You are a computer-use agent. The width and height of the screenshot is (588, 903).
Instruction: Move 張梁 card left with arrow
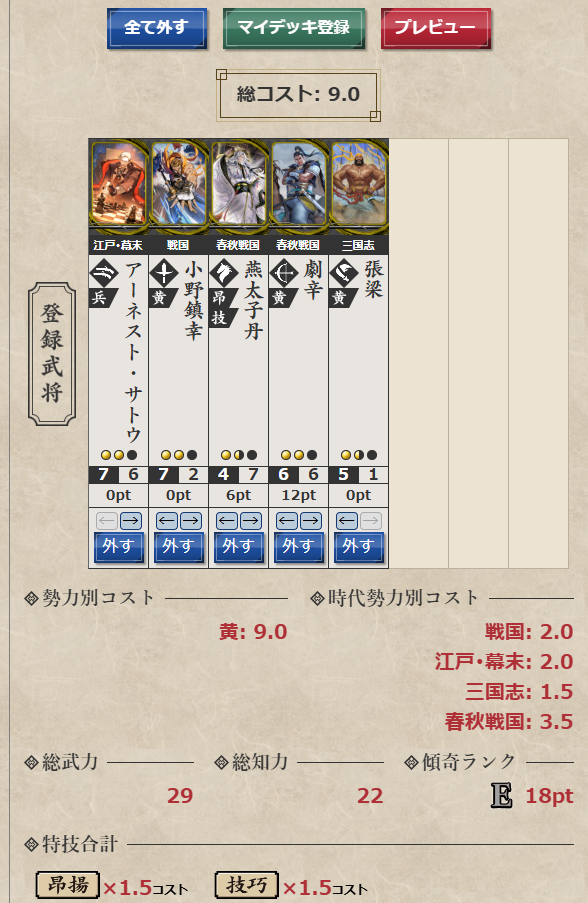(346, 521)
